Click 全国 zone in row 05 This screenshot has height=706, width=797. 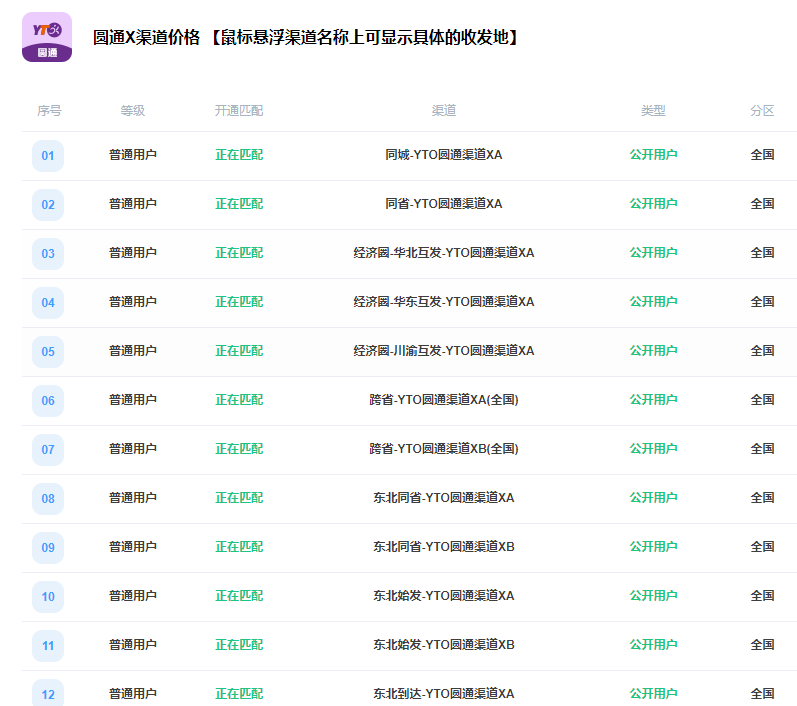click(762, 351)
